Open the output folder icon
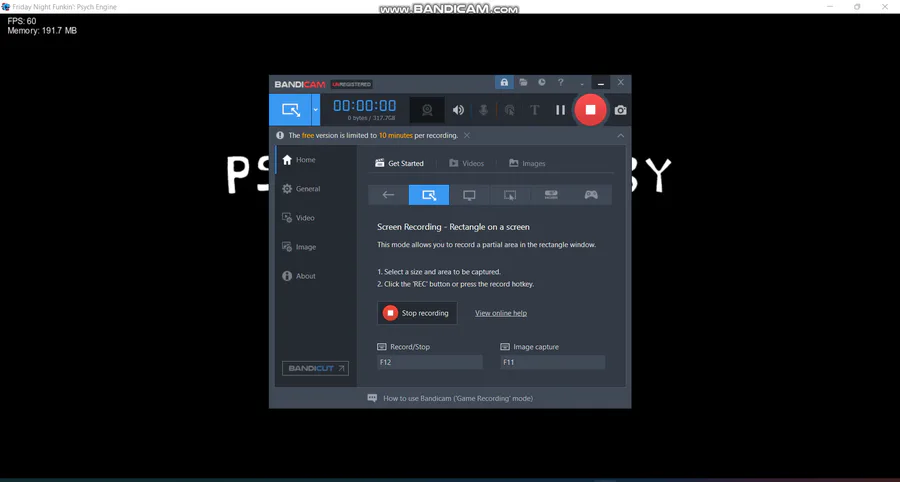 (523, 83)
